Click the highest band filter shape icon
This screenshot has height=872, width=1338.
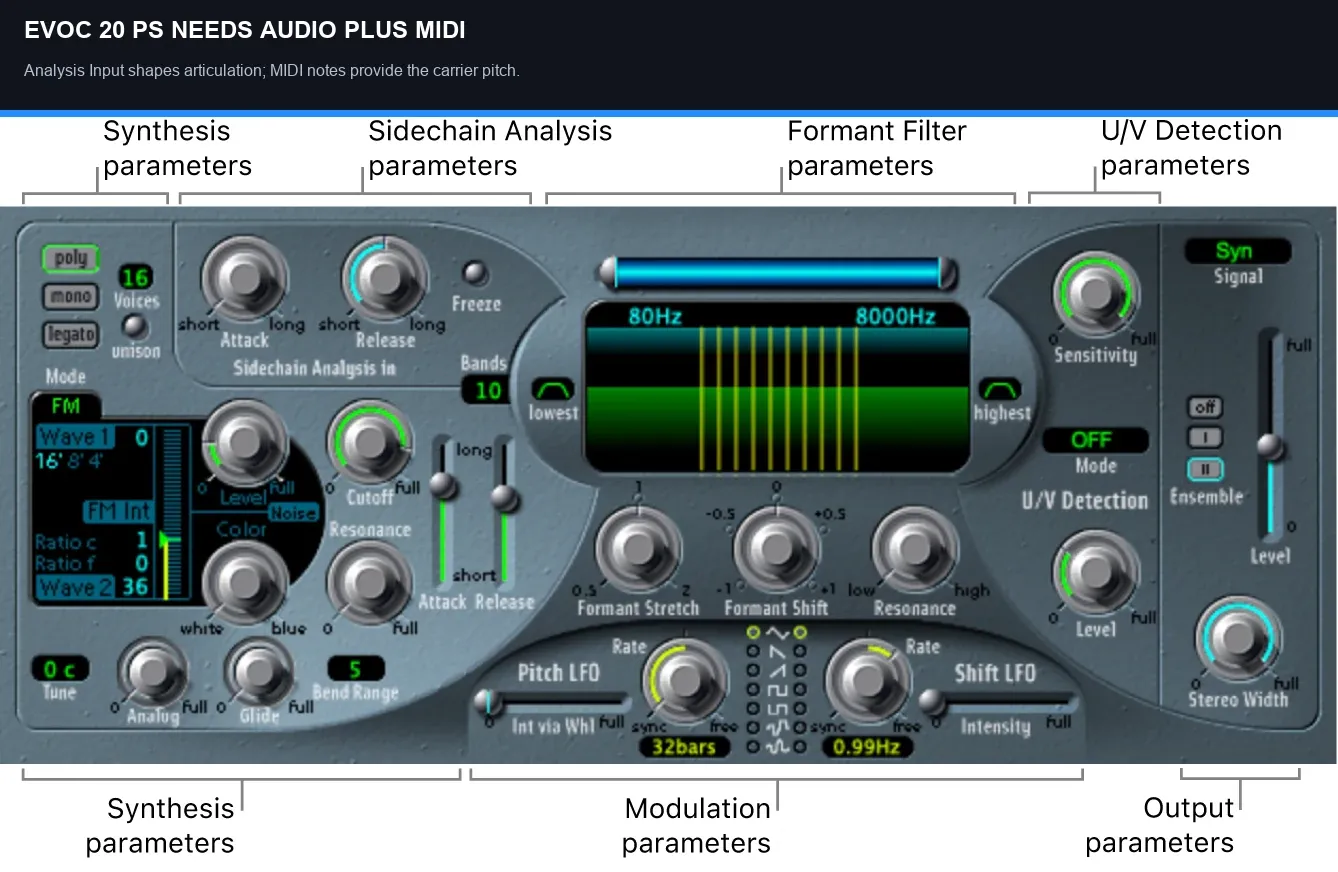1000,389
